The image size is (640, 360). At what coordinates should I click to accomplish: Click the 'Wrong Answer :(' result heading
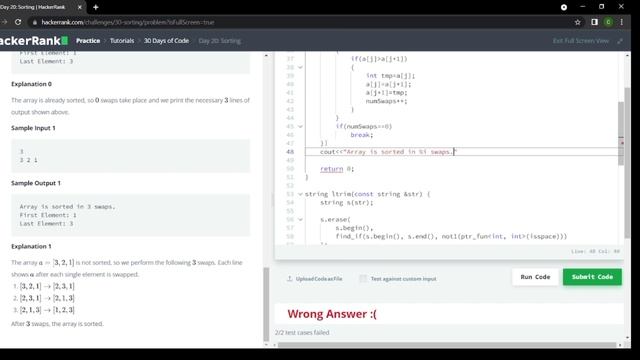point(332,314)
